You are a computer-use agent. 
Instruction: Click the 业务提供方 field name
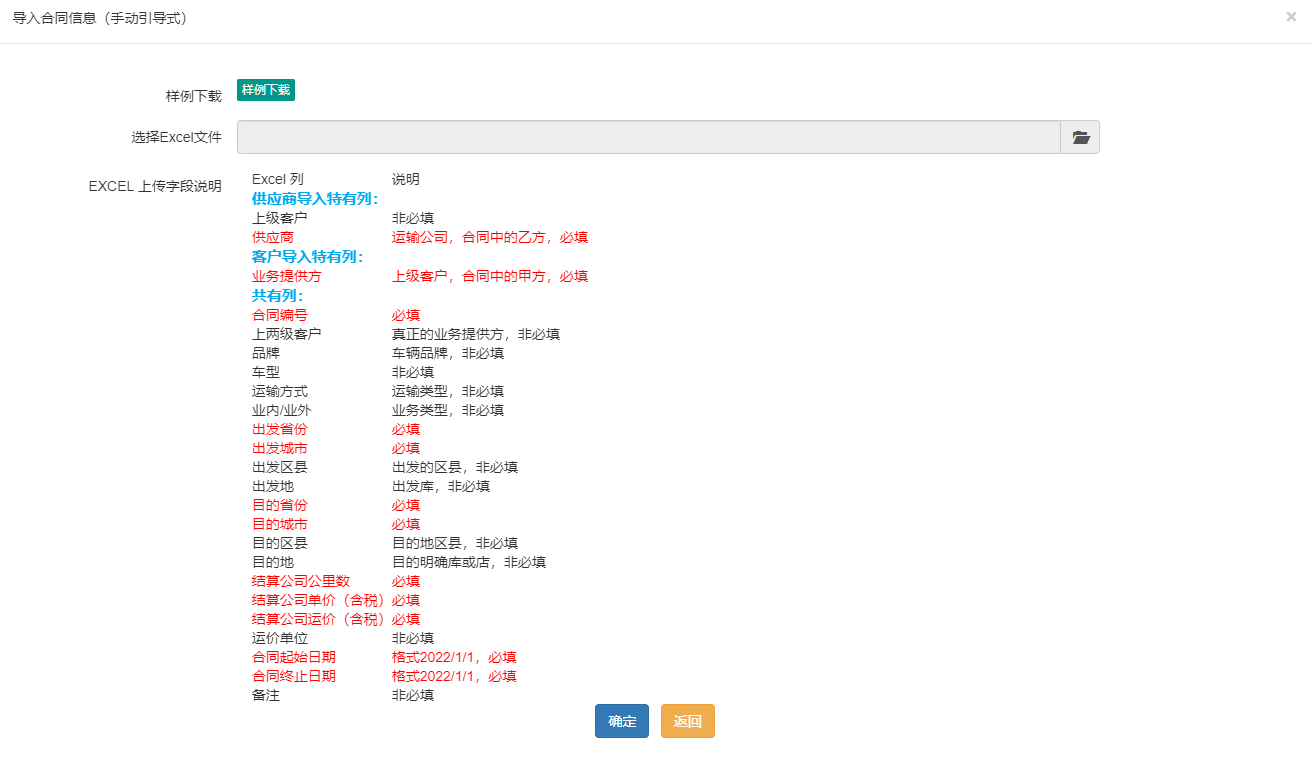coord(287,276)
